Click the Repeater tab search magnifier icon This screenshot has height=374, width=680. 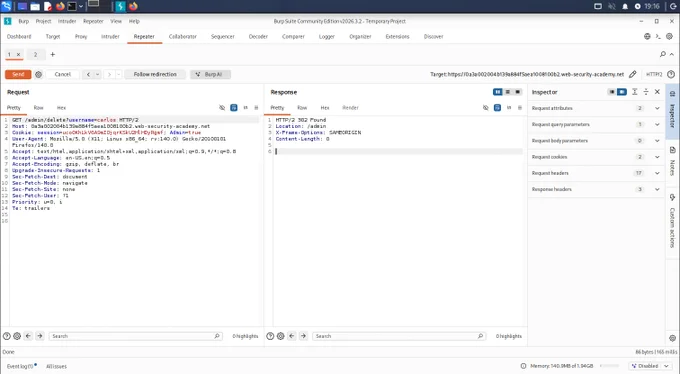(663, 54)
